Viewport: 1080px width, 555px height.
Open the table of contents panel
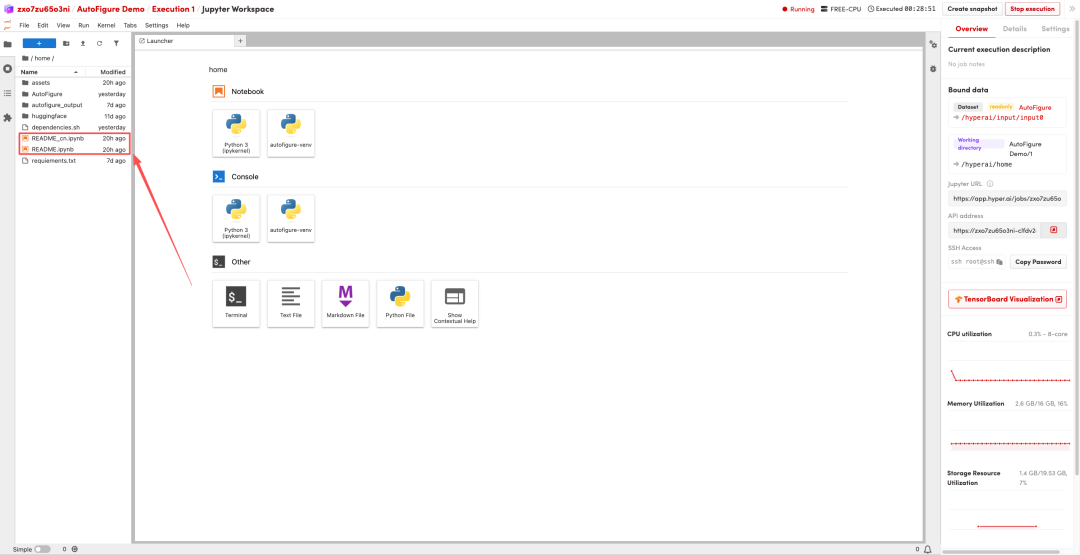pos(8,93)
